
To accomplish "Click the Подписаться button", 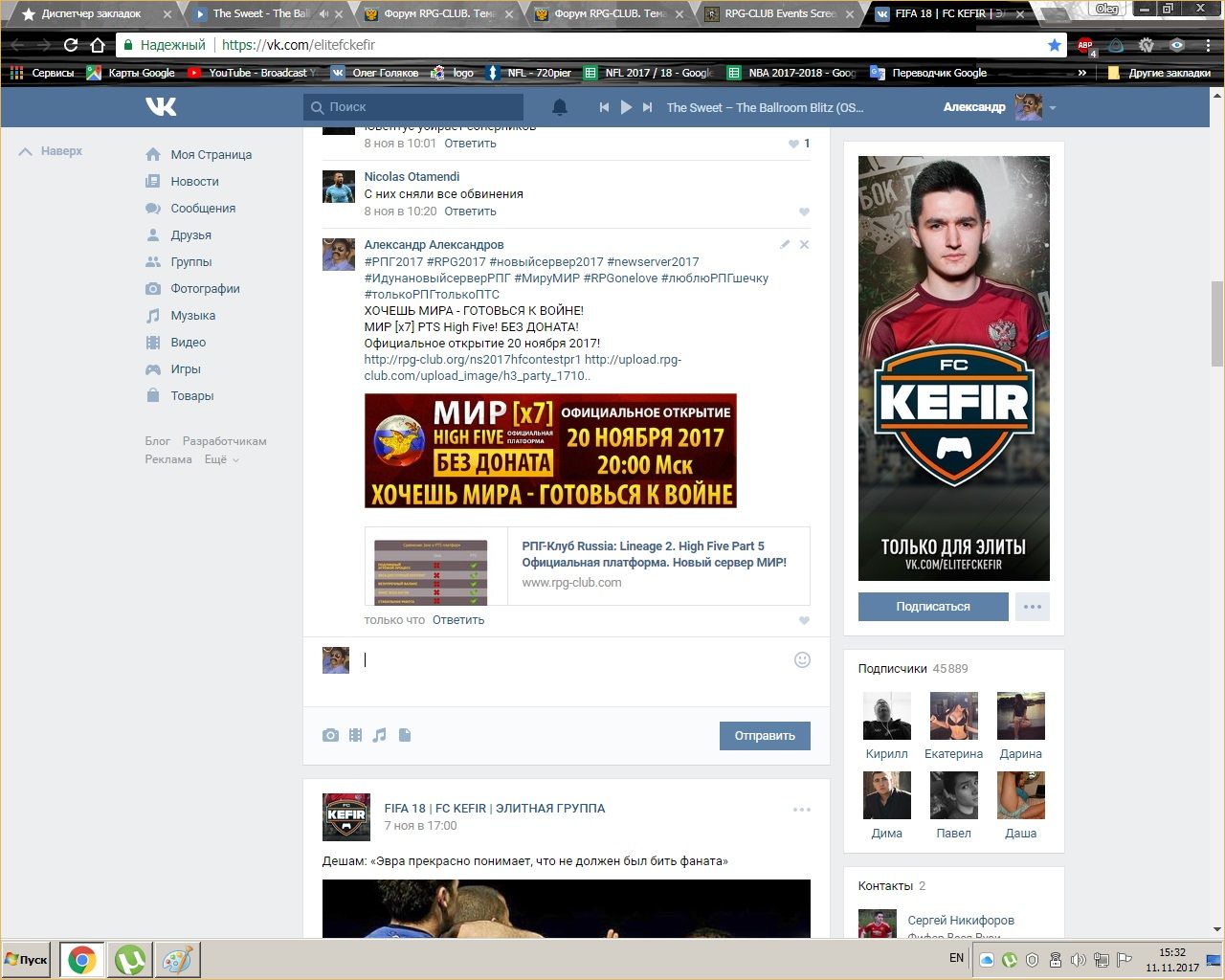I will tap(932, 607).
